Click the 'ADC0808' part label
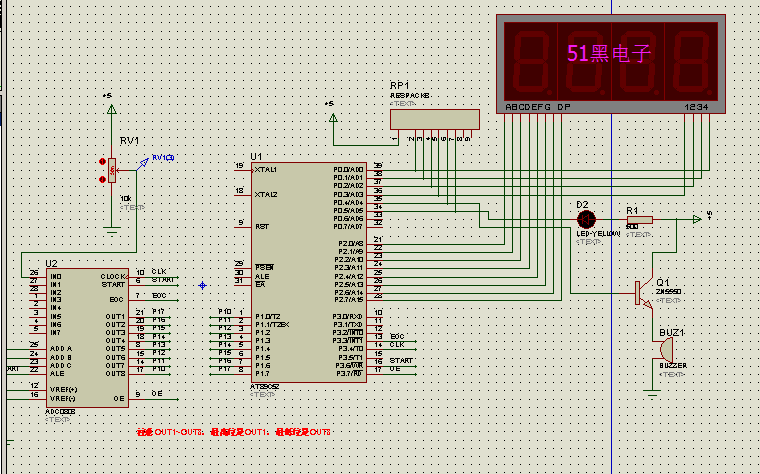 pos(60,411)
